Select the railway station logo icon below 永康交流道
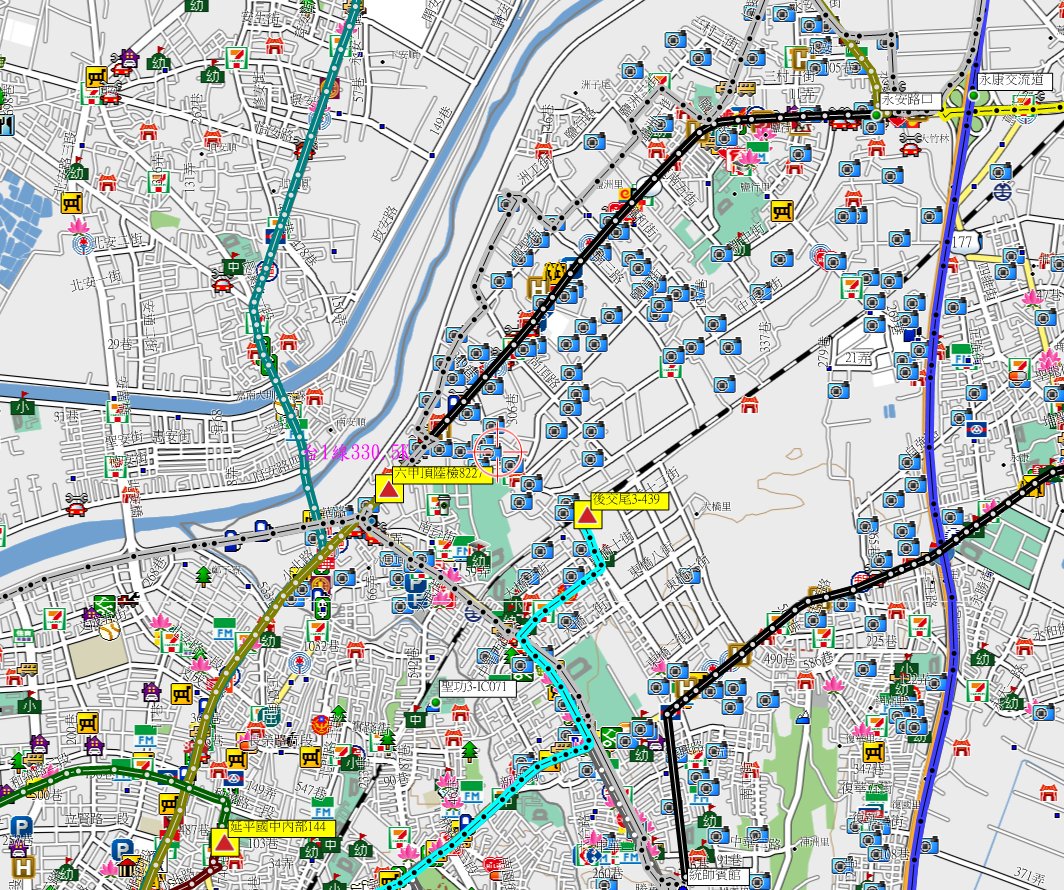 click(1000, 187)
